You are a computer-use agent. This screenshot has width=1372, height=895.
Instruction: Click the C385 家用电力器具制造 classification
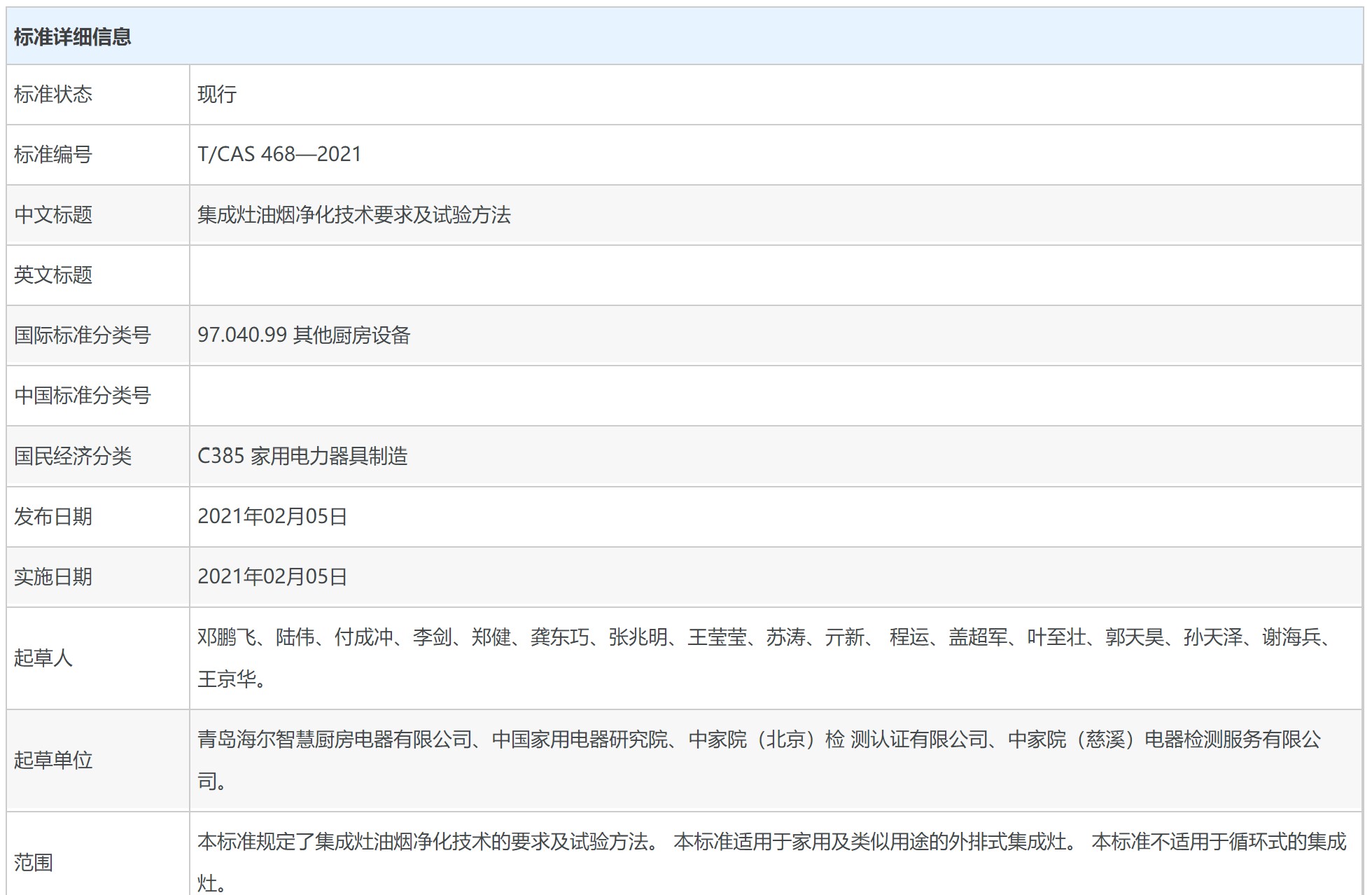click(x=302, y=457)
